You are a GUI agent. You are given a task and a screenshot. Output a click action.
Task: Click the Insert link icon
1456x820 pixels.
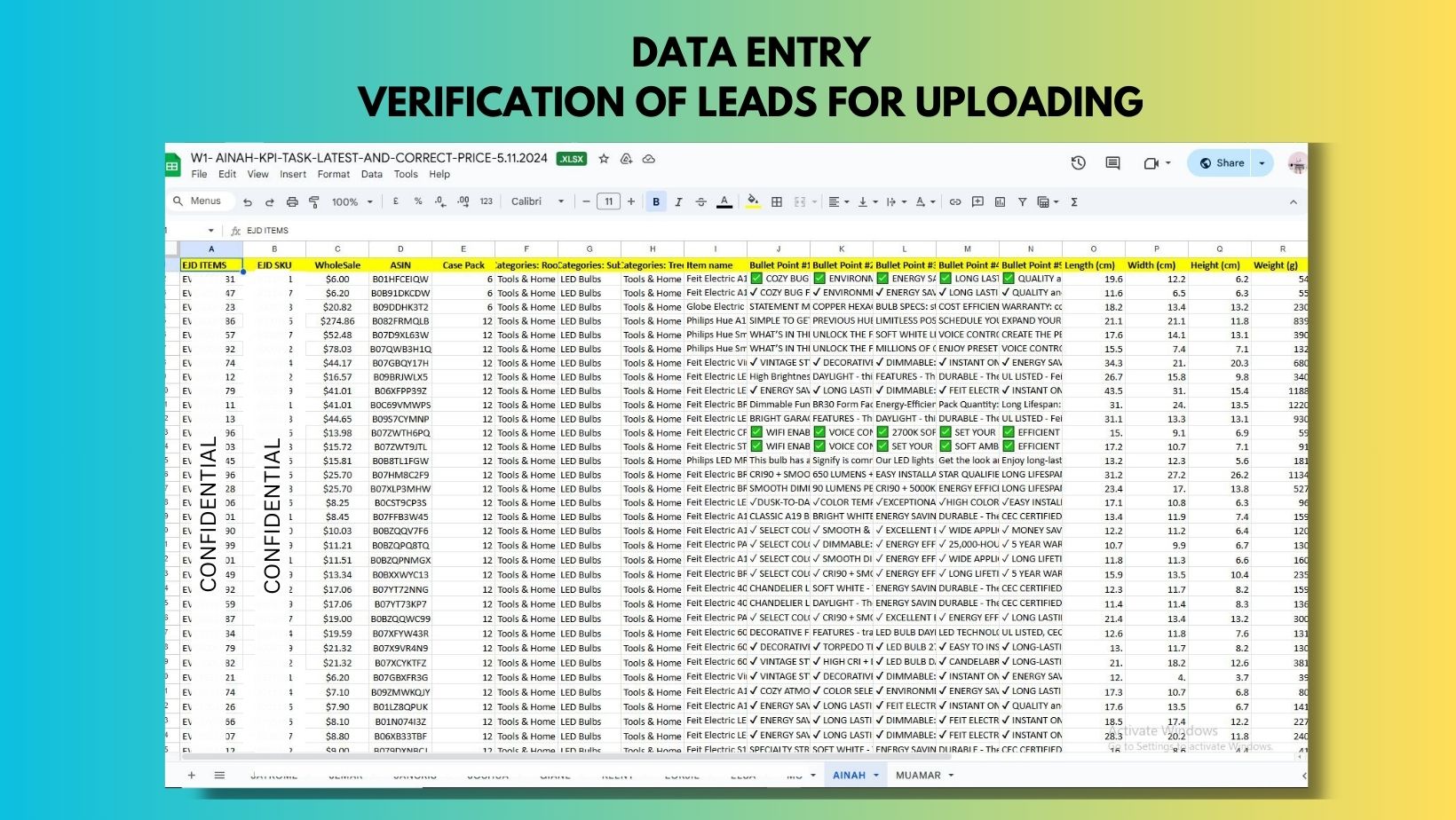(x=955, y=202)
